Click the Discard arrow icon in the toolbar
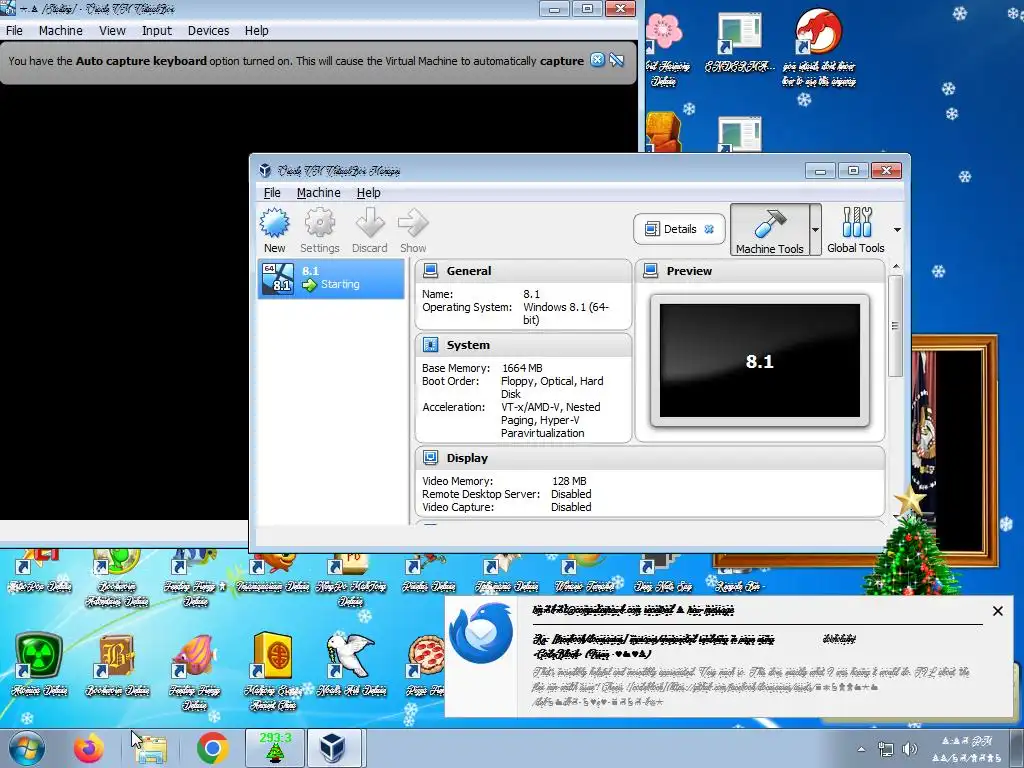The height and width of the screenshot is (768, 1024). coord(370,223)
